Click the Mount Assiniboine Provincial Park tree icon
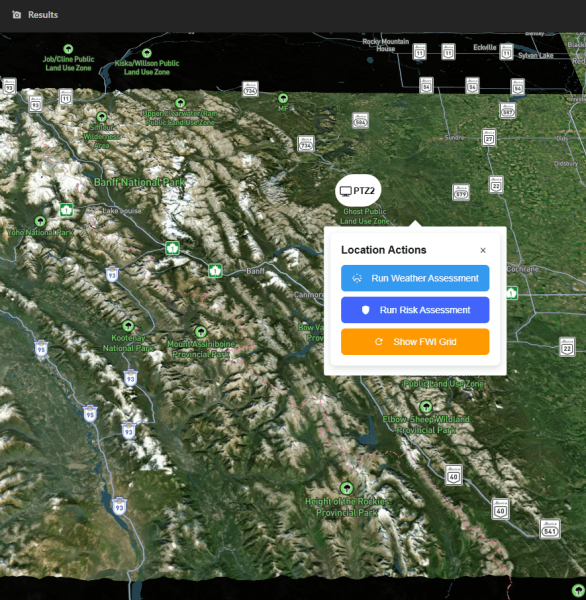 pyautogui.click(x=201, y=332)
